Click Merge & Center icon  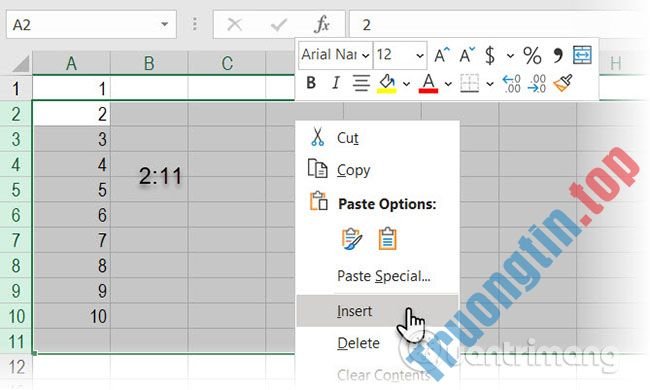click(582, 55)
